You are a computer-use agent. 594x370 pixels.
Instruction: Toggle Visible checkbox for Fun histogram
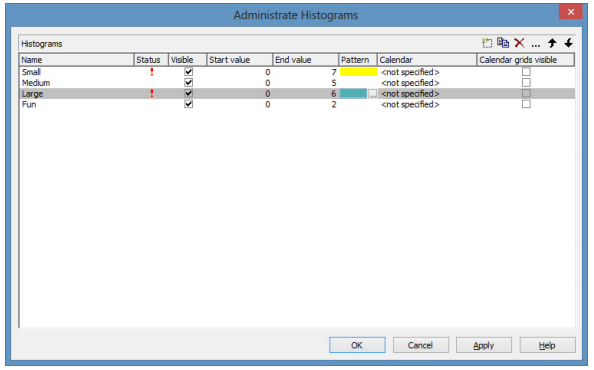pos(188,104)
